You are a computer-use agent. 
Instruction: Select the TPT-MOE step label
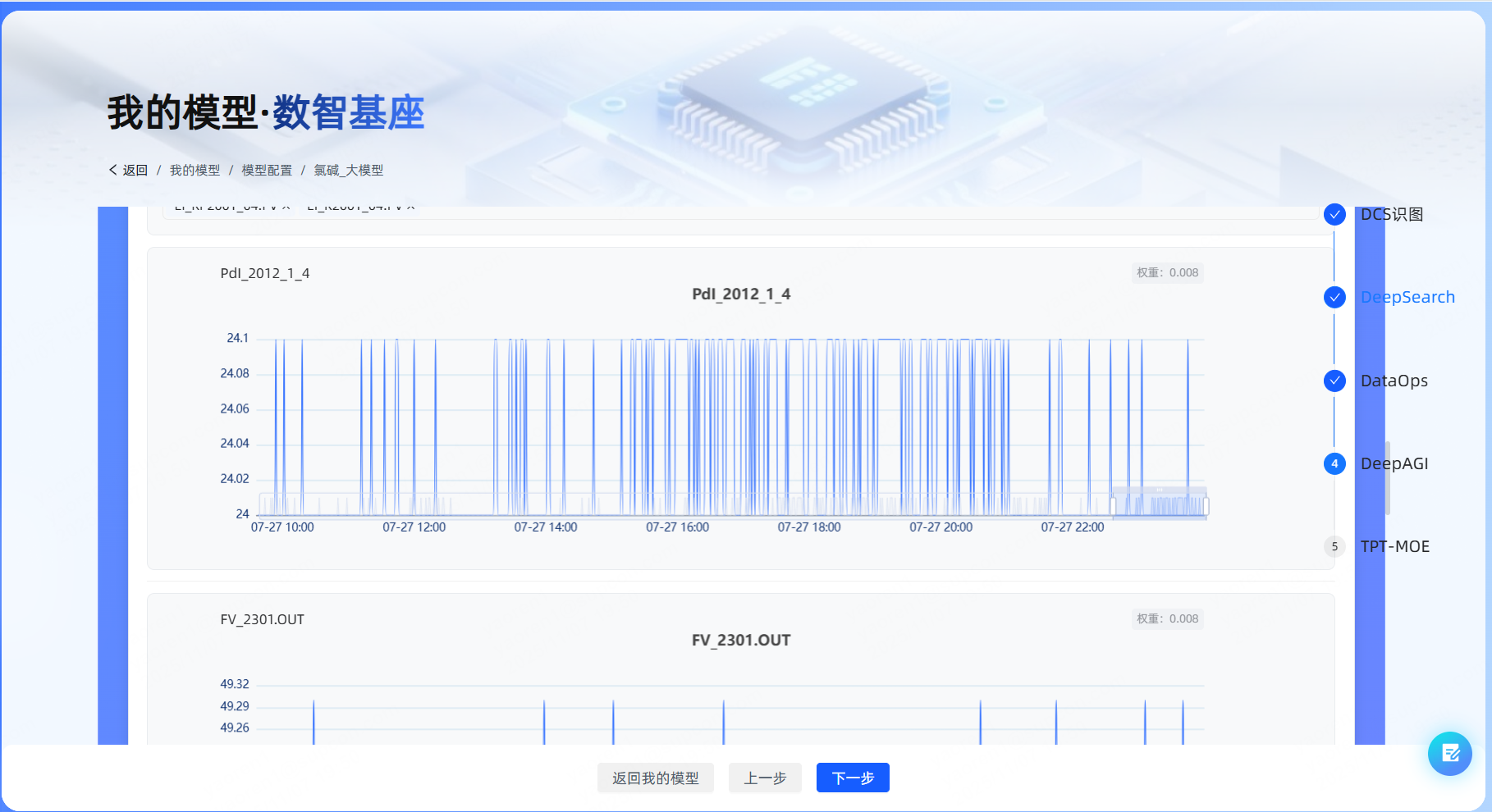point(1395,547)
